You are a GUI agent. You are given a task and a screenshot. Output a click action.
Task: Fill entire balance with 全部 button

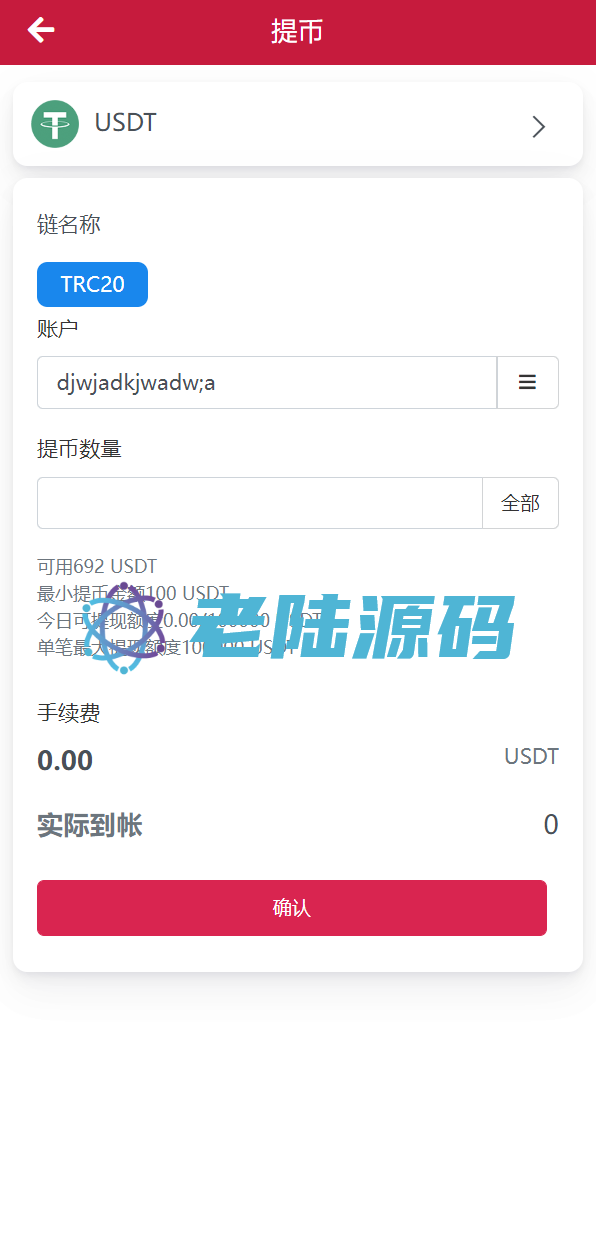coord(520,503)
